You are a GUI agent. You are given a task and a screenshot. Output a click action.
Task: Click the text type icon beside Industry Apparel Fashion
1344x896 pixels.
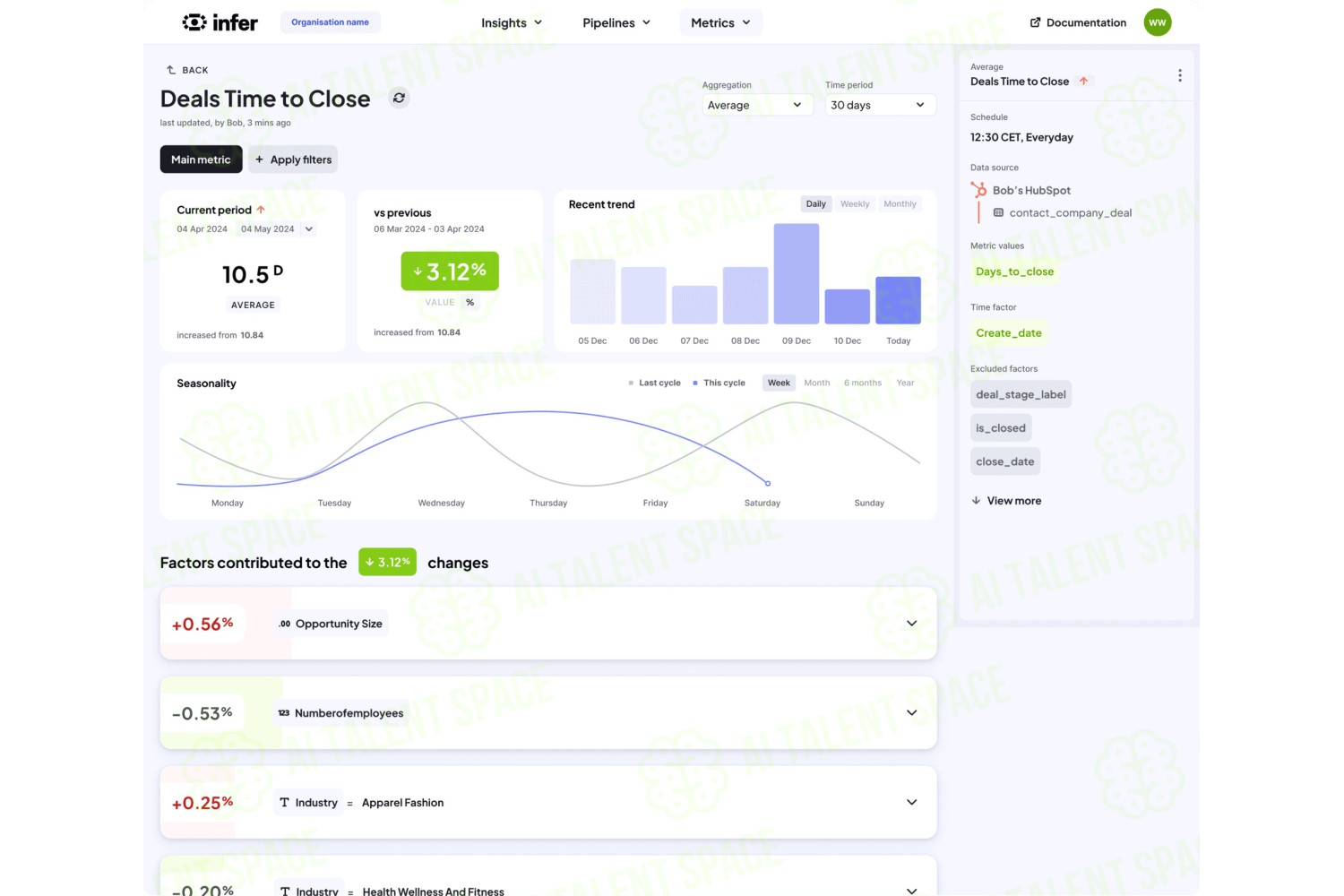point(284,803)
